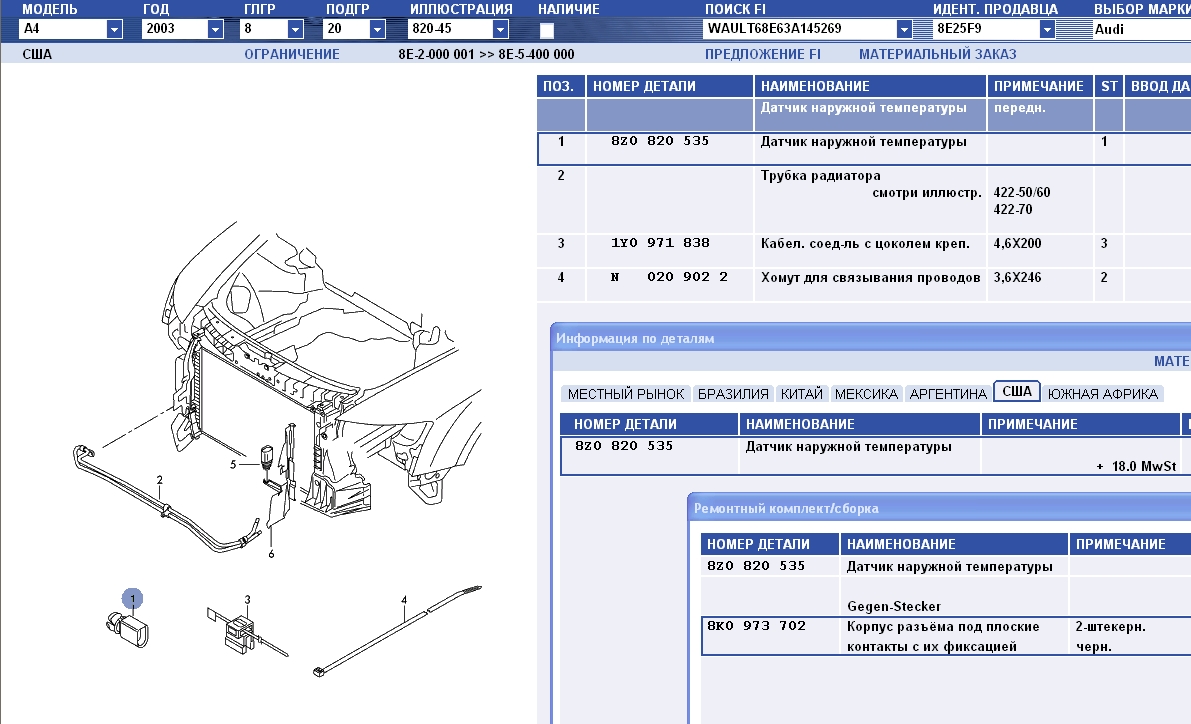The image size is (1191, 724).
Task: Open the ПОДГР dropdown showing 20
Action: coord(377,29)
